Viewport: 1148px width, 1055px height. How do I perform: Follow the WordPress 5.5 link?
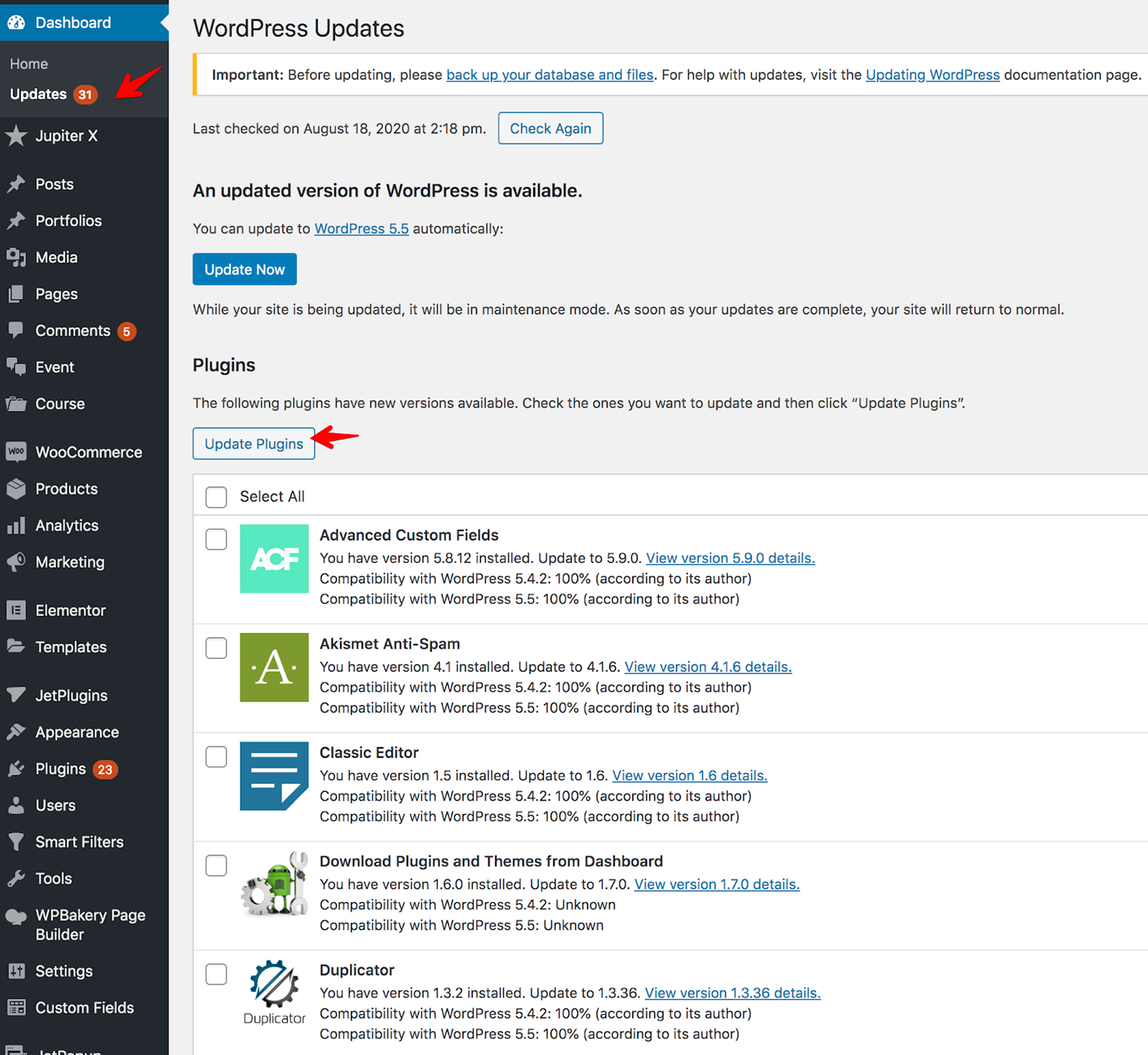(362, 229)
